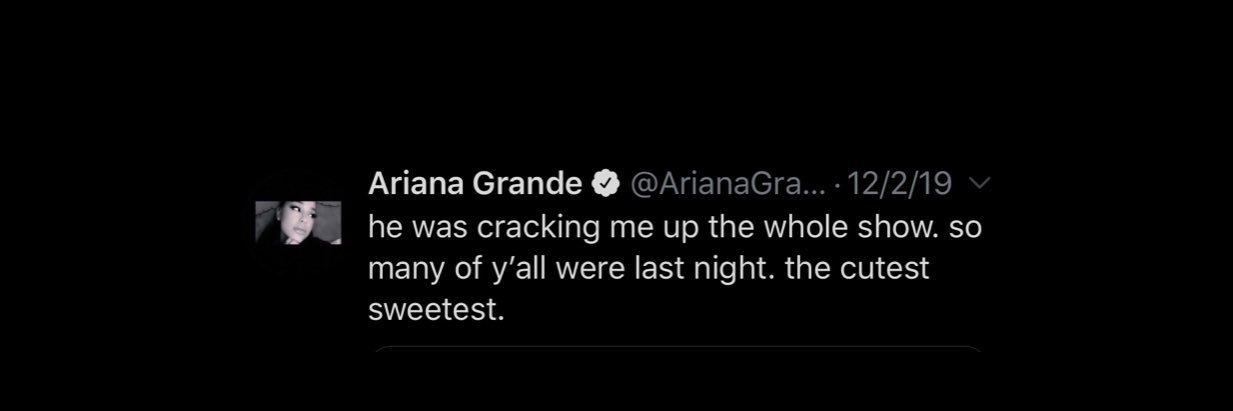Image resolution: width=1233 pixels, height=411 pixels.
Task: Click the word 'he' starting the tweet
Action: coord(383,227)
